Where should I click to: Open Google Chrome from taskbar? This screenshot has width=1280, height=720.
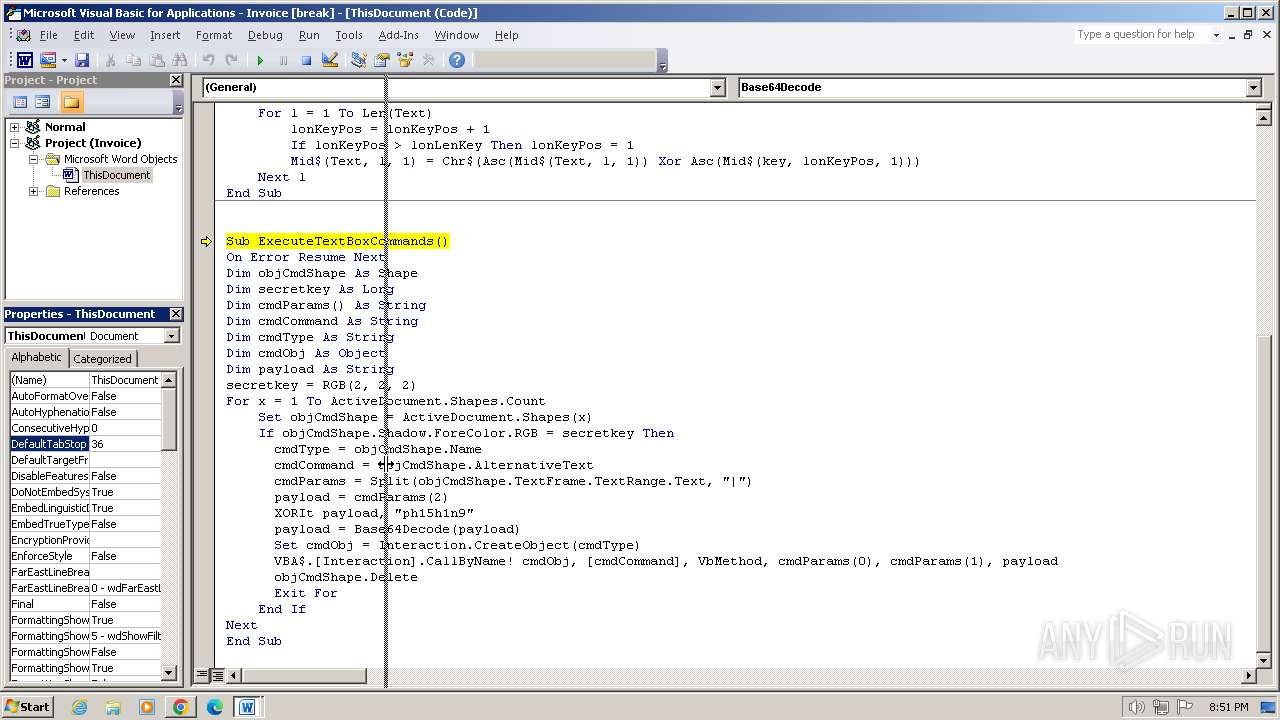180,707
